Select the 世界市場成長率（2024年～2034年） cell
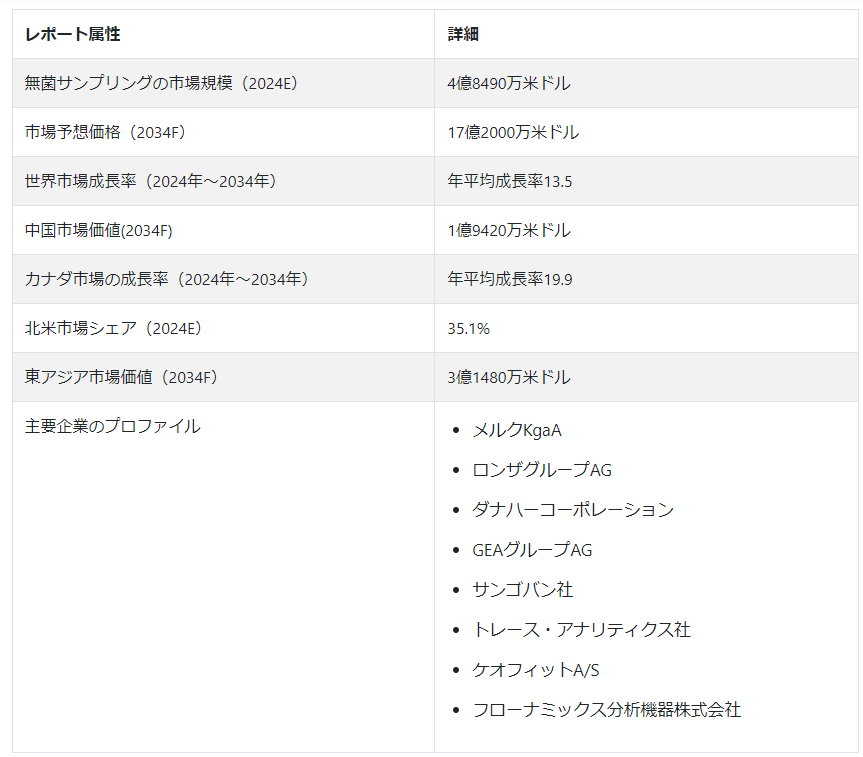The height and width of the screenshot is (757, 863). tap(150, 181)
